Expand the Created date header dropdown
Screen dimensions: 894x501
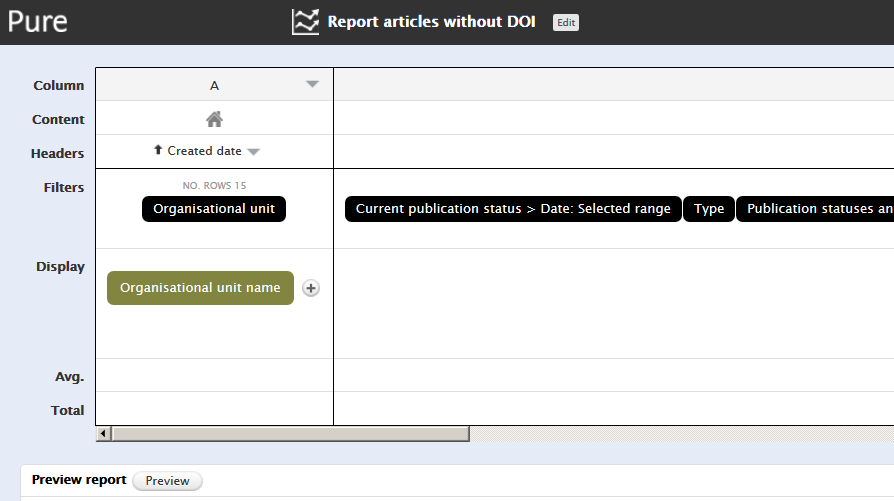(254, 152)
